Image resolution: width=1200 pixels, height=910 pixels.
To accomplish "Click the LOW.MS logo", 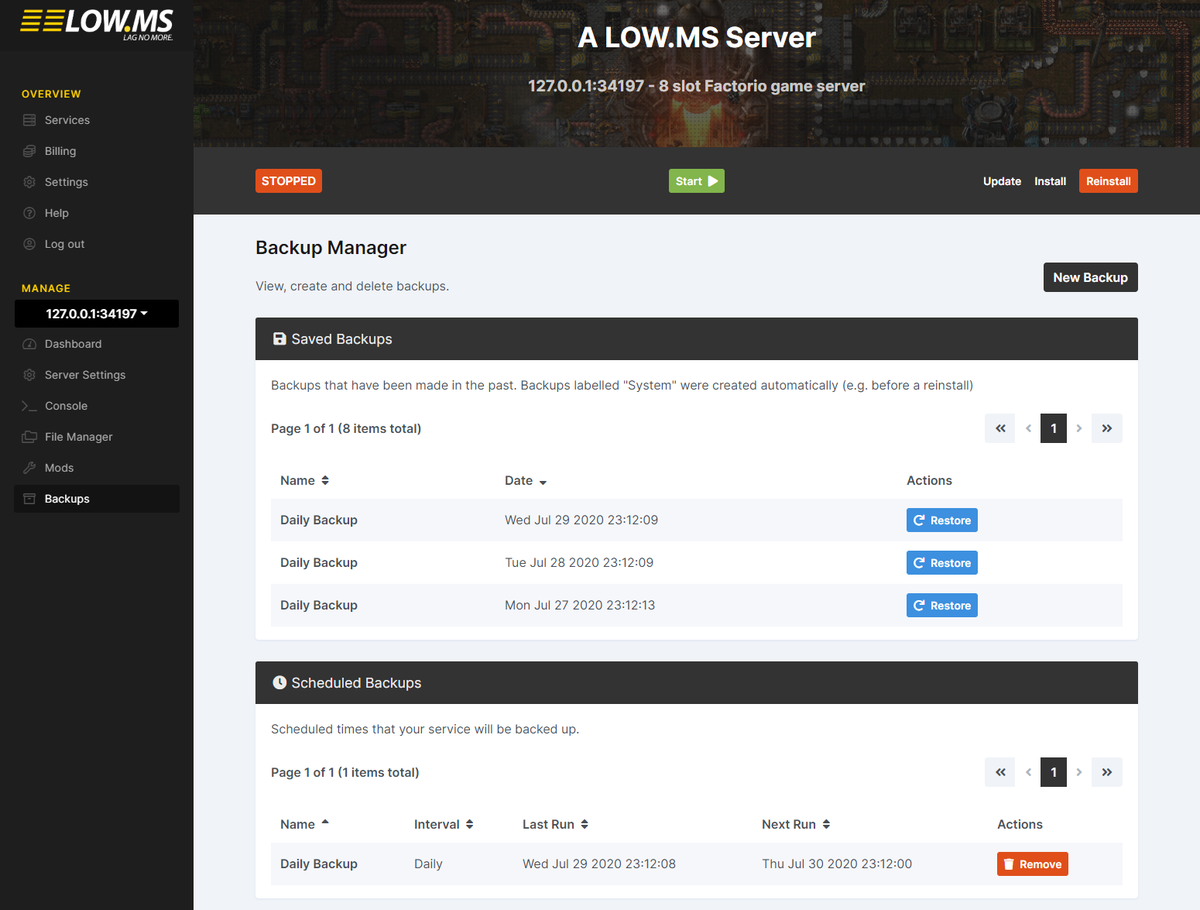I will [x=96, y=24].
